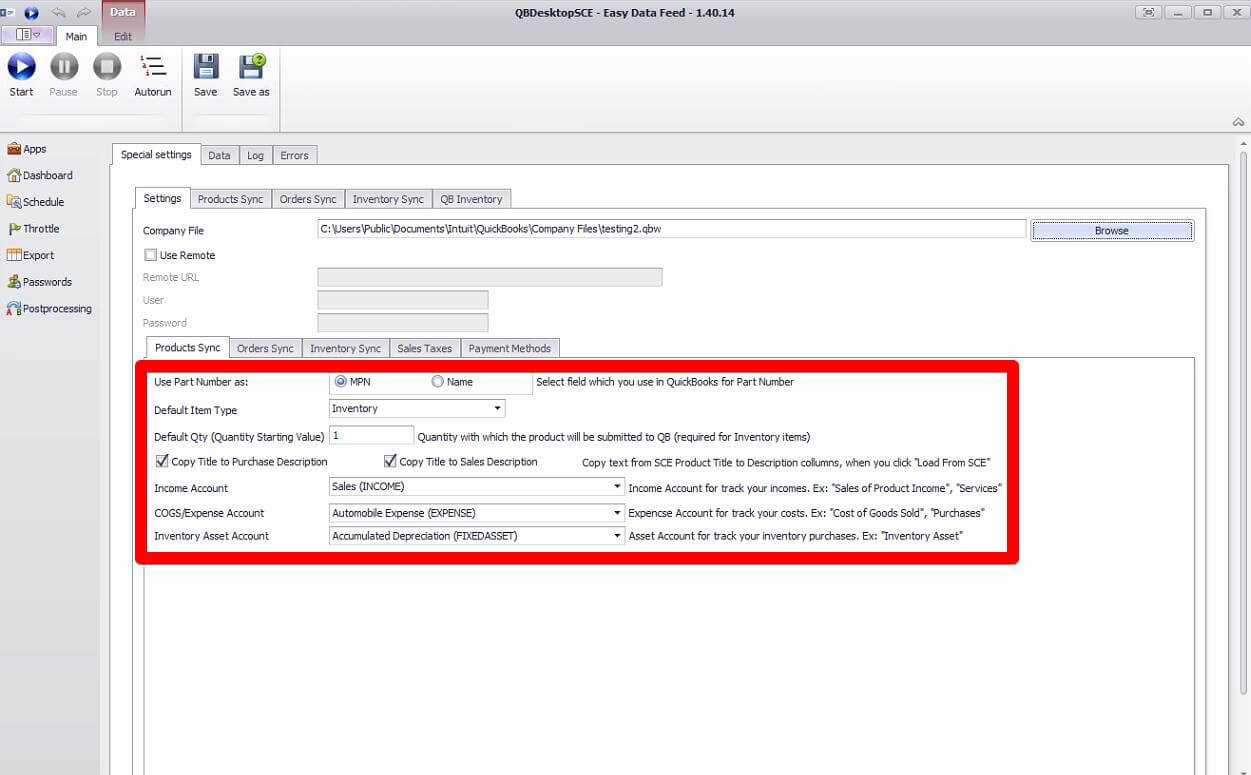Select the Settings tab
This screenshot has height=775, width=1251.
[x=162, y=198]
